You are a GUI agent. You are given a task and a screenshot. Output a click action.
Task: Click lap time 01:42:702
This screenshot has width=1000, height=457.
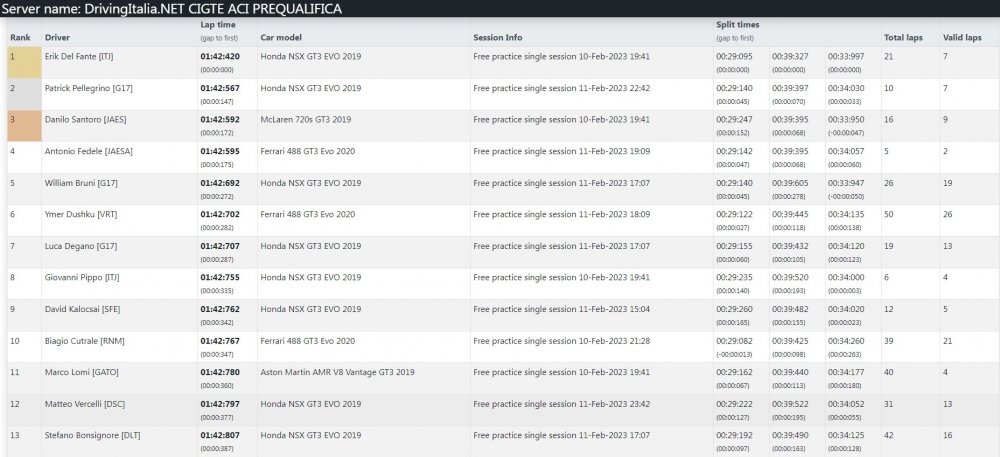point(220,215)
